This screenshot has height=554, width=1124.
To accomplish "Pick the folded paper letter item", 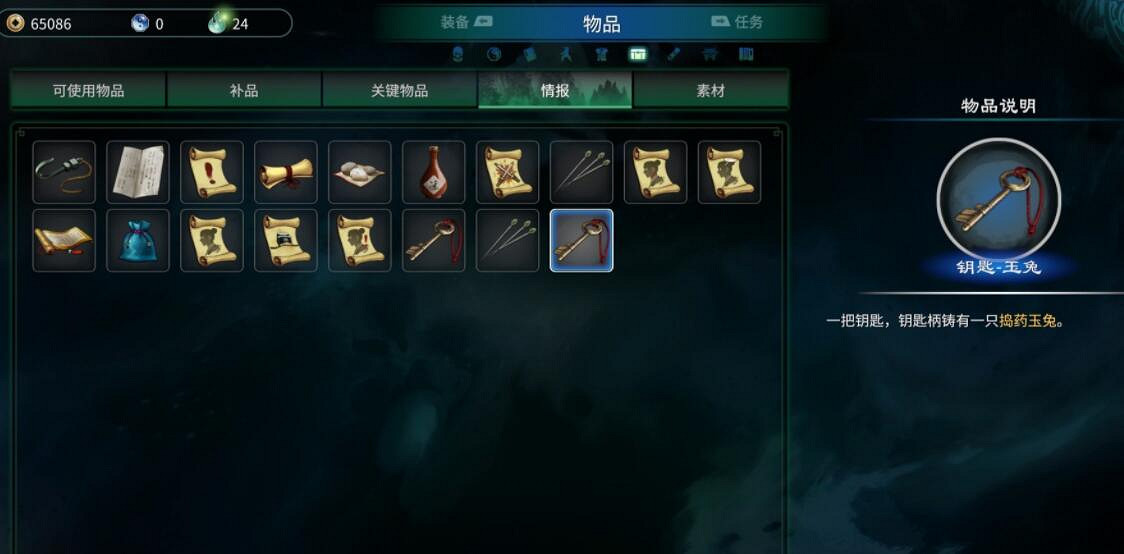I will (x=138, y=172).
